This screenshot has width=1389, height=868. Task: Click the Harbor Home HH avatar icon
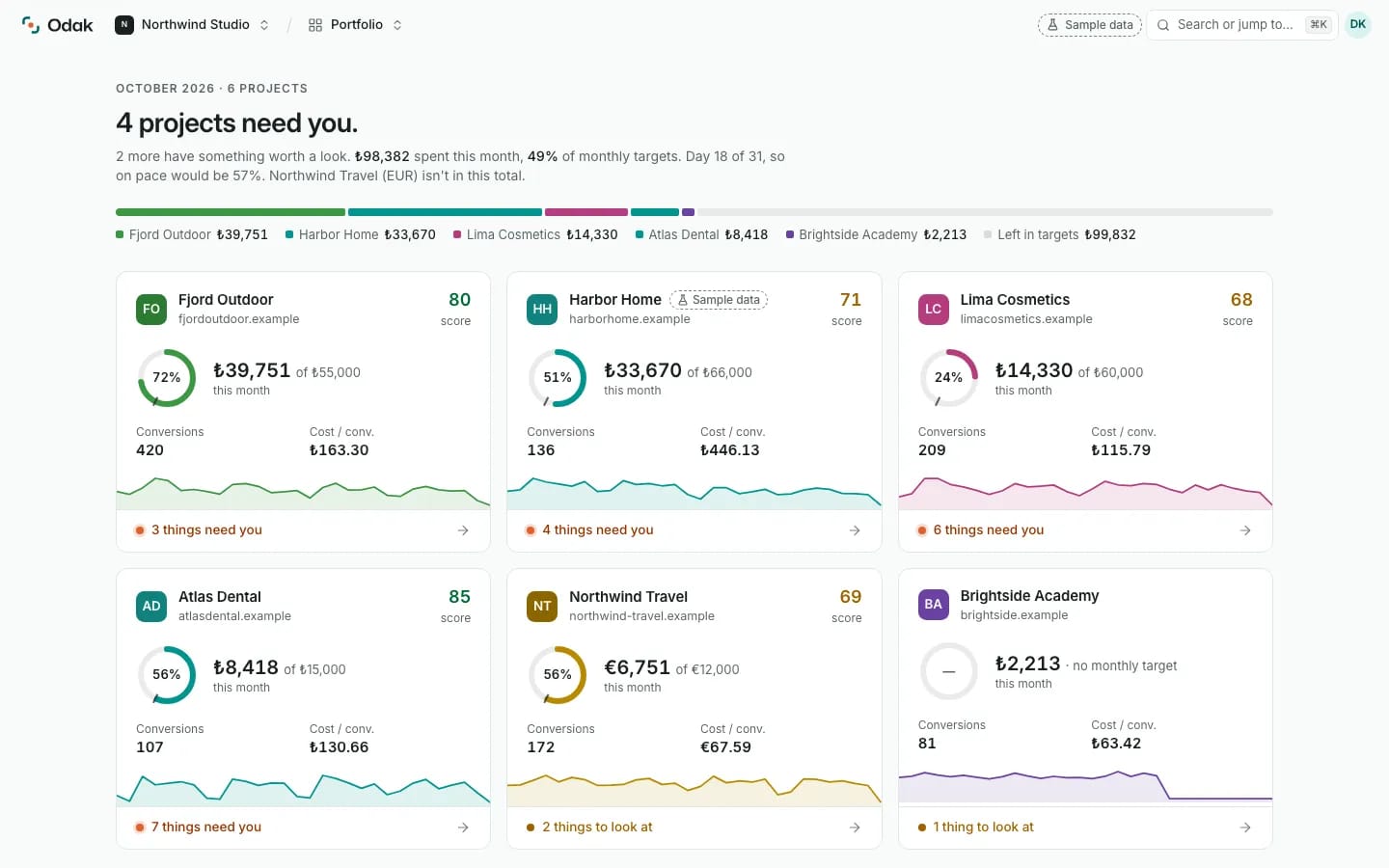point(542,309)
